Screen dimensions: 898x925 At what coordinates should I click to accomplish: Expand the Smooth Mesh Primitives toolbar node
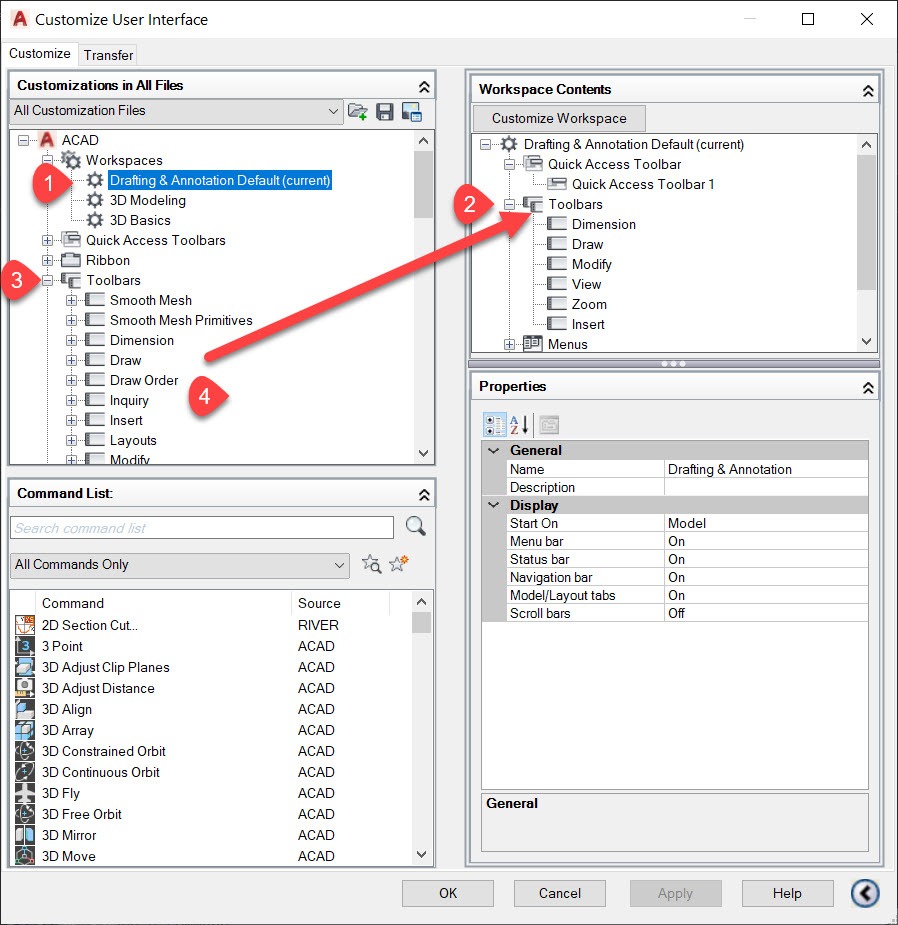coord(71,320)
